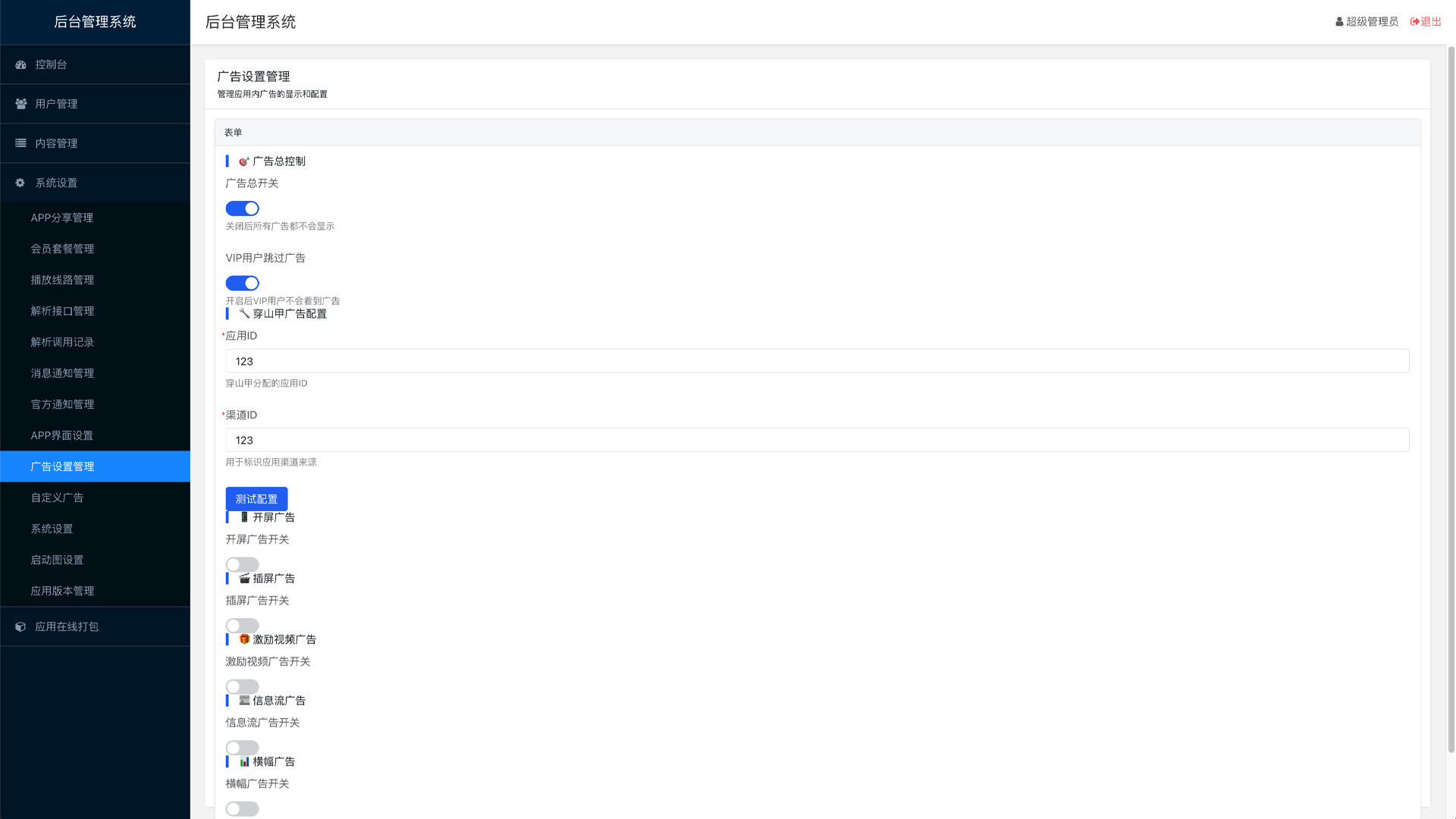Select the 控制台 dashboard icon
The image size is (1456, 819).
point(20,64)
